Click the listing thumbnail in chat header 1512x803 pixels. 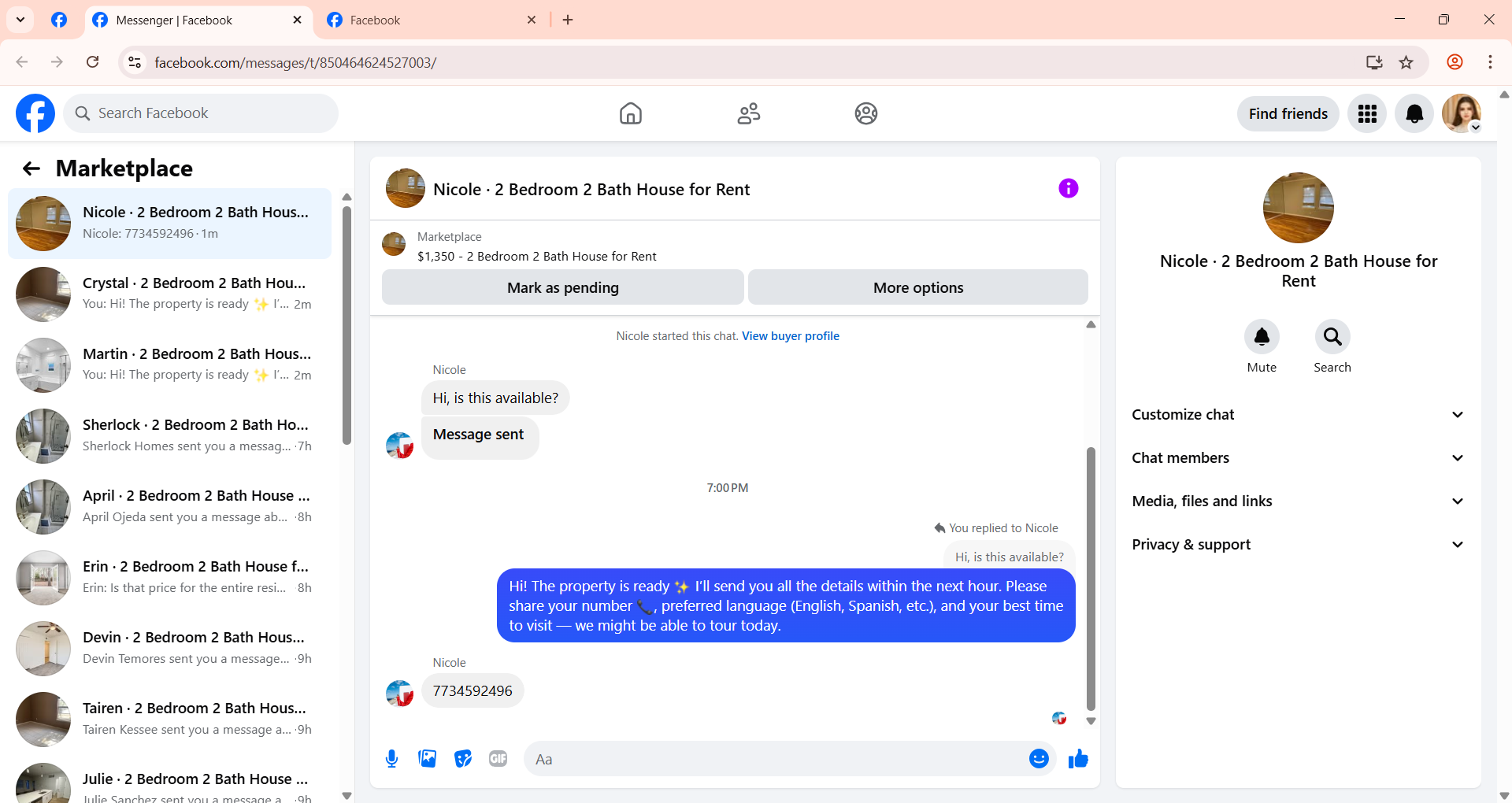[406, 188]
